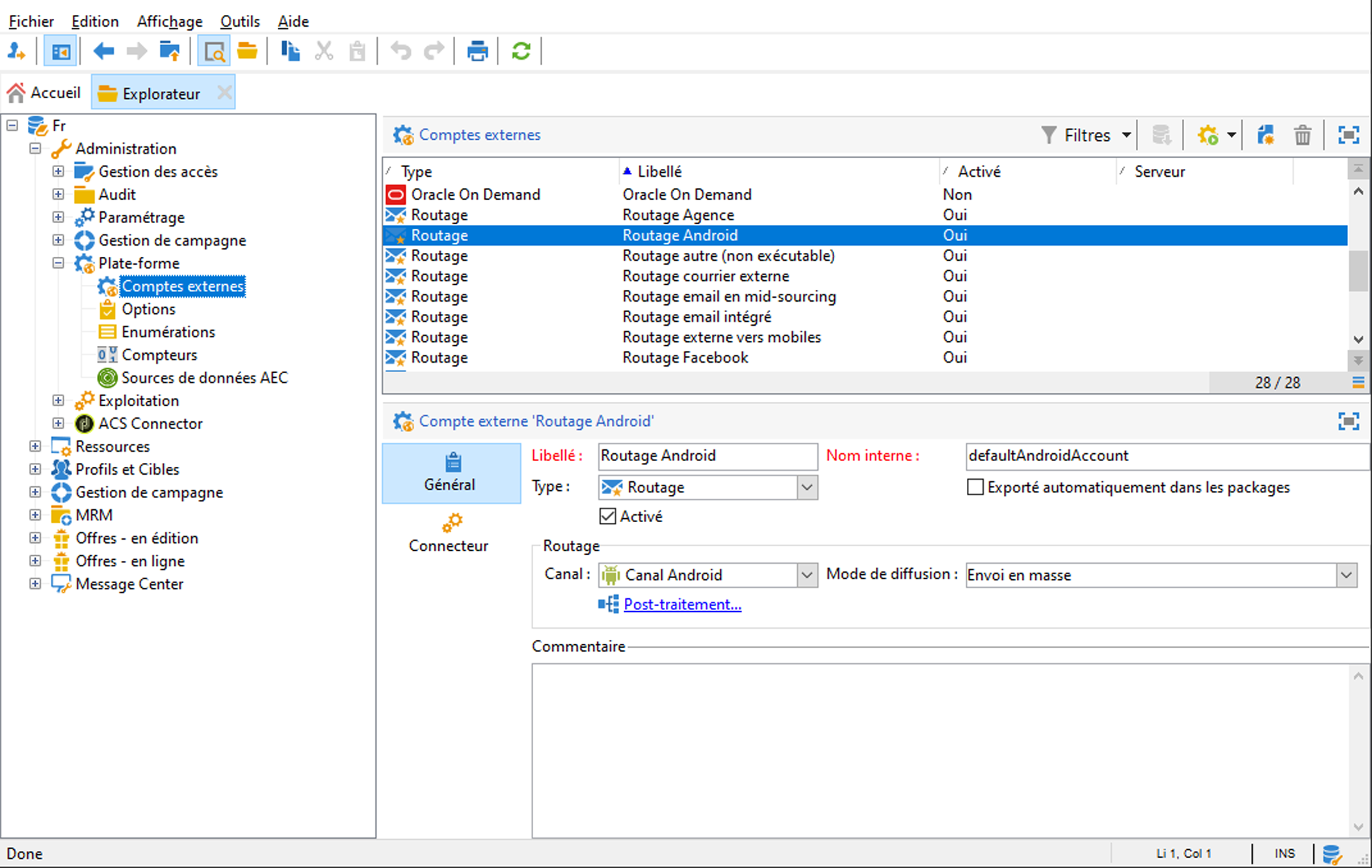This screenshot has height=868, width=1372.
Task: Open the Post-traitement link
Action: 681,604
